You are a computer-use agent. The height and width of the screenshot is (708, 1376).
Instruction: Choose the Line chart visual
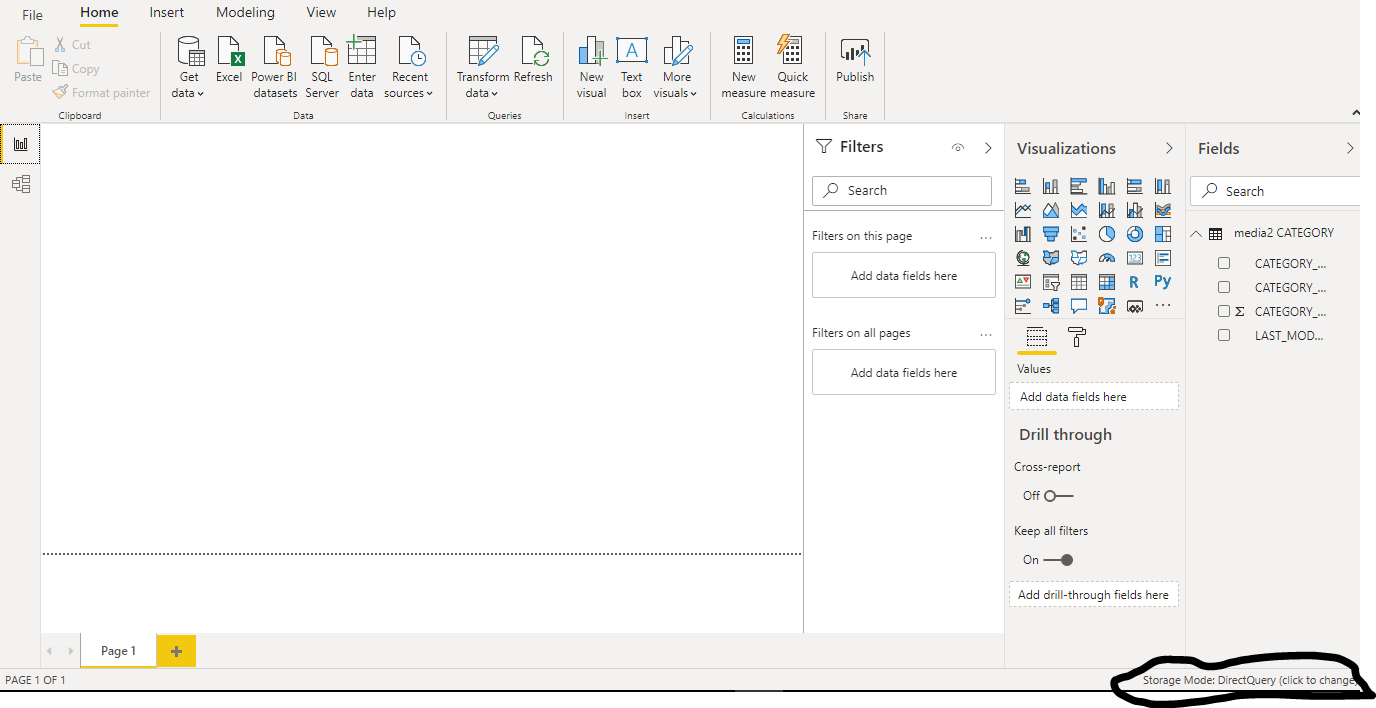[1022, 210]
